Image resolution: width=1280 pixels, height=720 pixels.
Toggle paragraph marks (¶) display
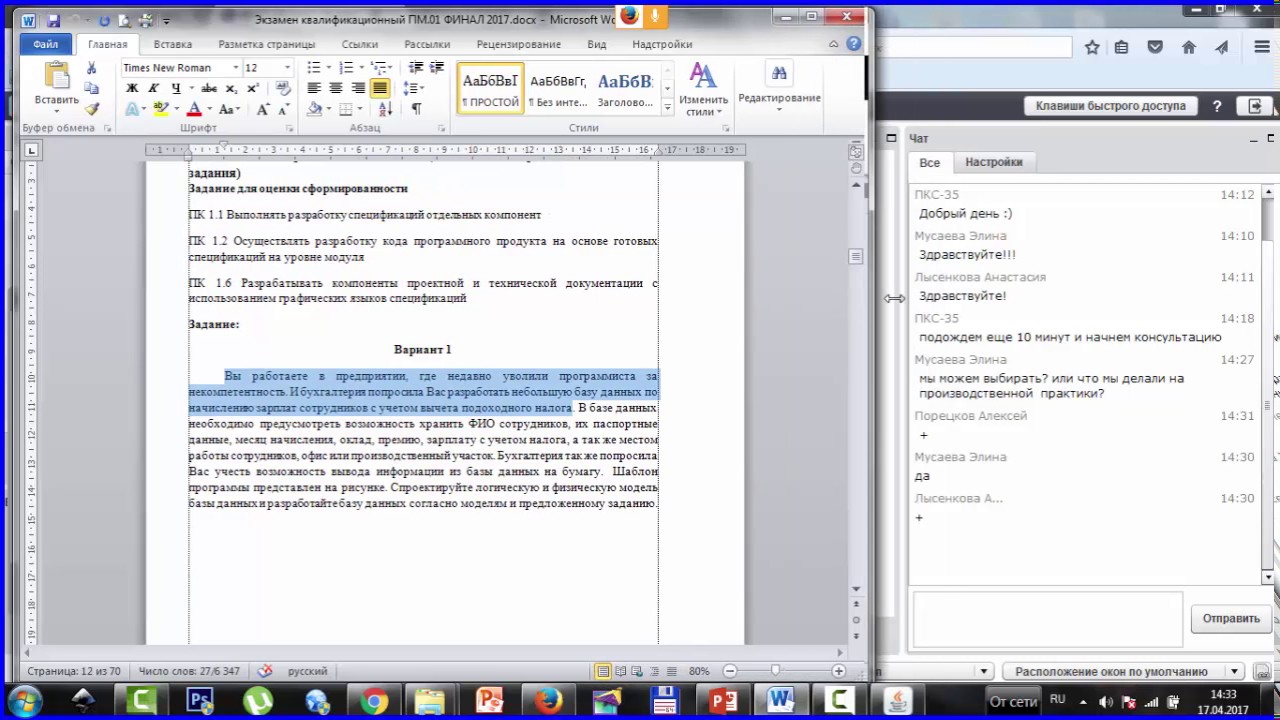[416, 109]
